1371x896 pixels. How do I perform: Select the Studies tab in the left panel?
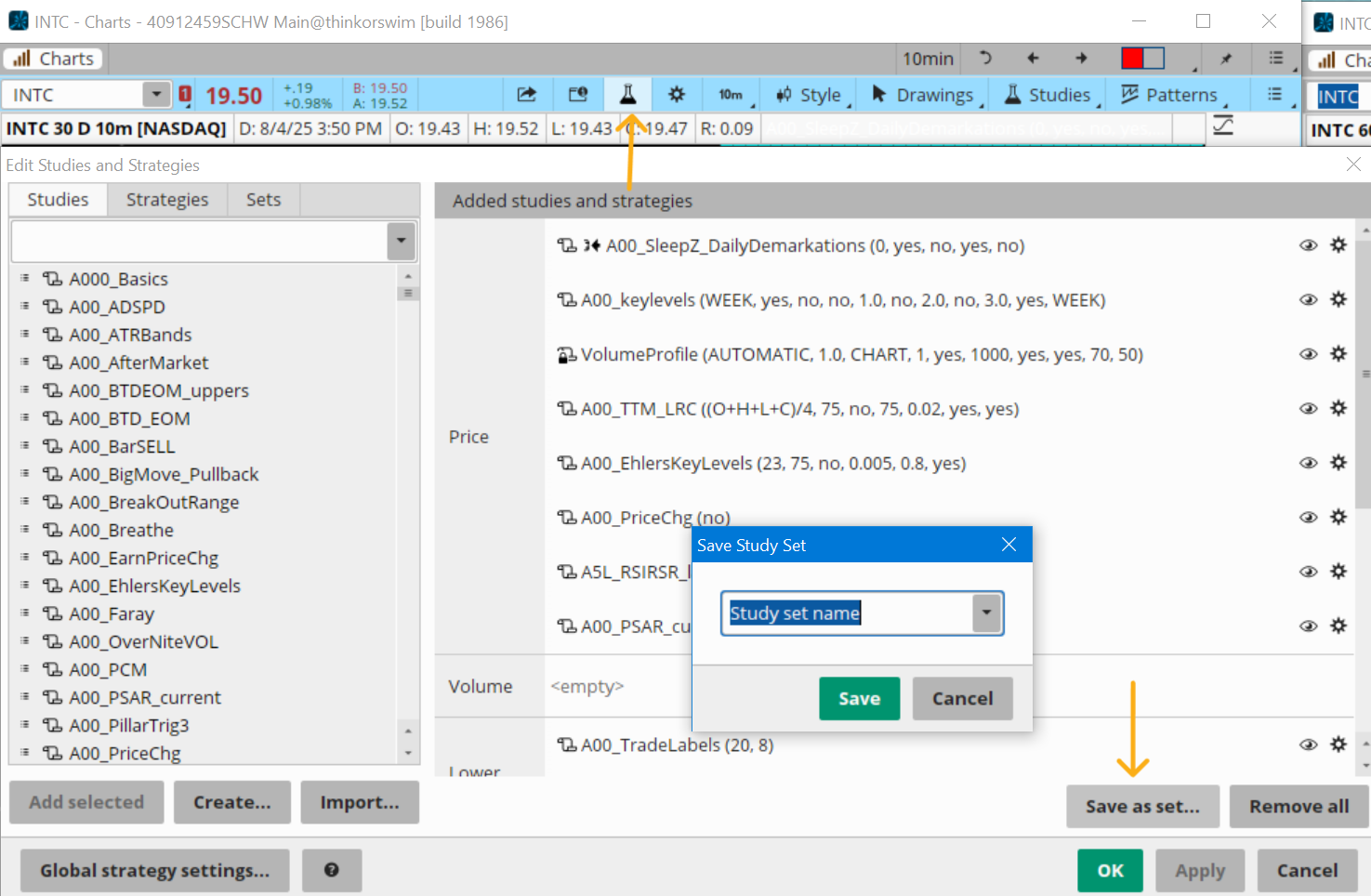(58, 200)
